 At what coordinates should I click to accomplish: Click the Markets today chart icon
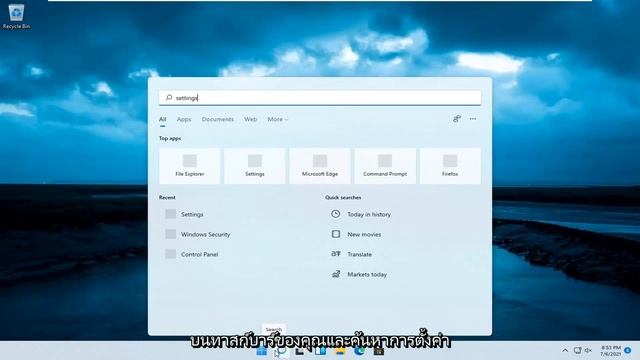pyautogui.click(x=336, y=274)
